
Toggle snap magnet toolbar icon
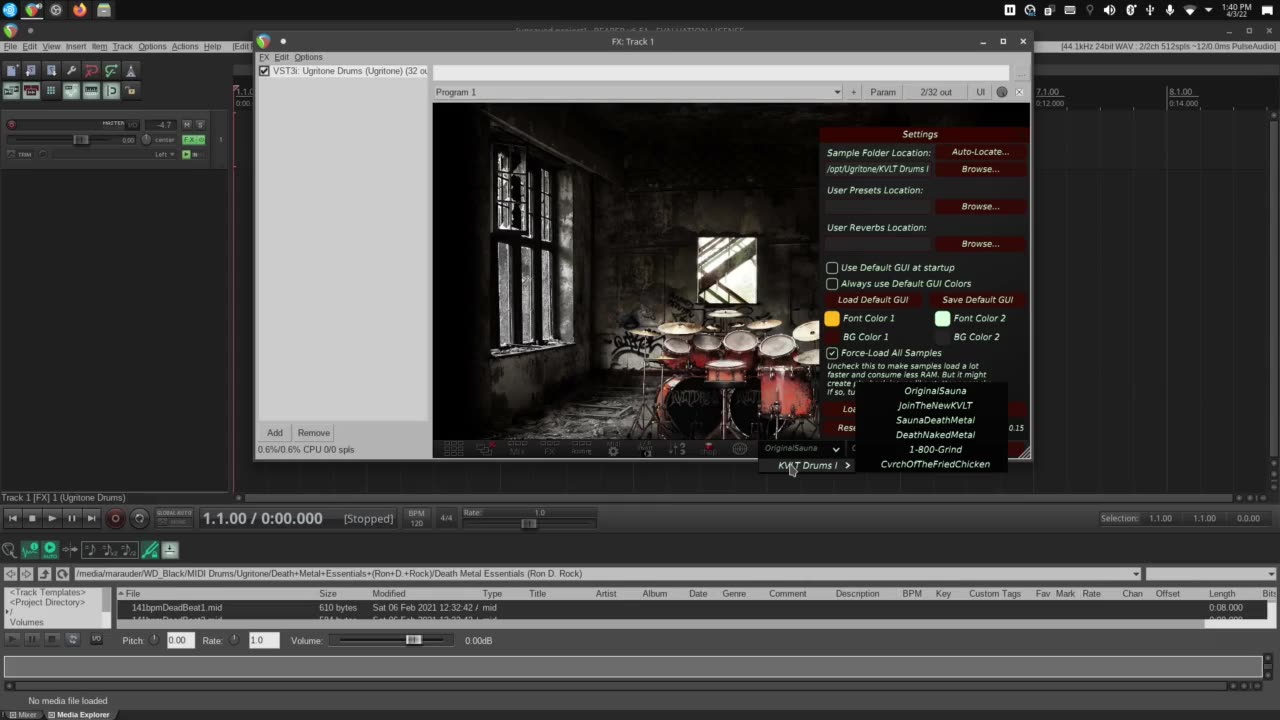click(111, 91)
